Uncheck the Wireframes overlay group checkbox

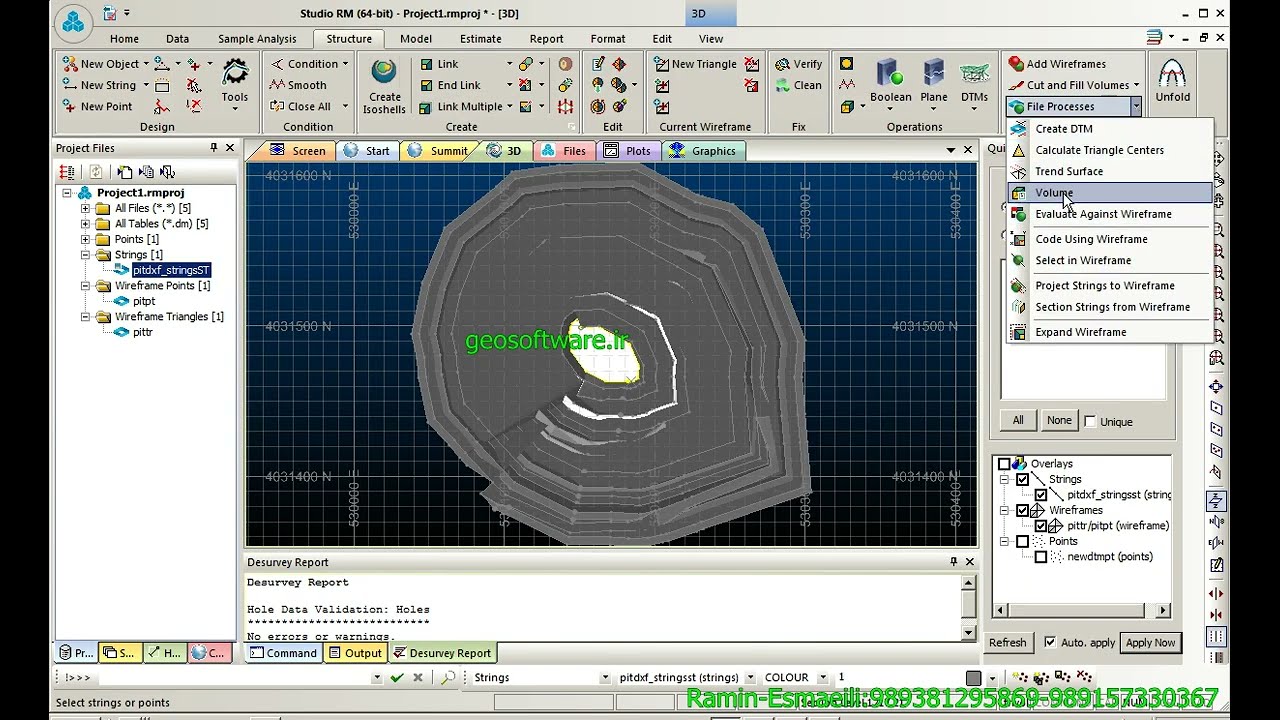tap(1022, 510)
